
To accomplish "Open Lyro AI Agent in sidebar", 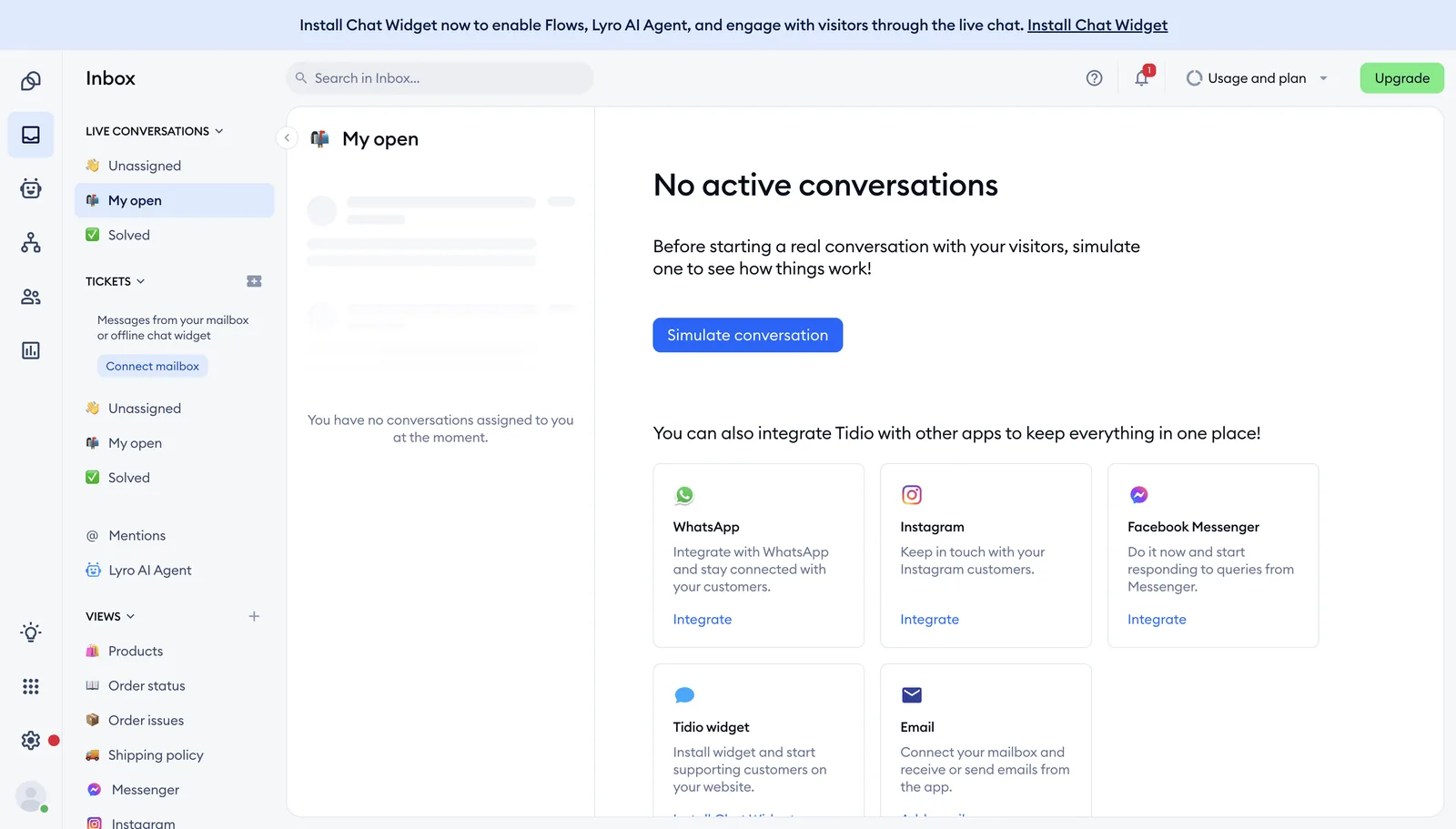I will tap(174, 571).
